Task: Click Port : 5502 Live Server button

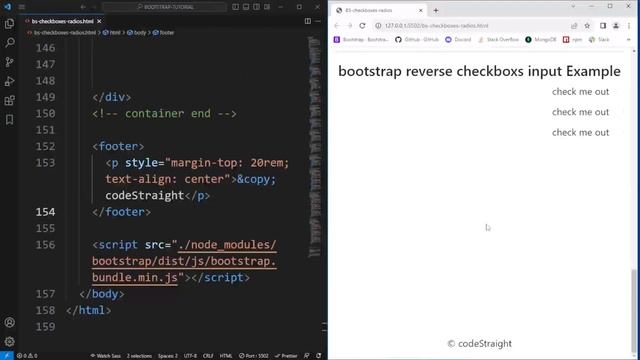Action: pyautogui.click(x=253, y=356)
